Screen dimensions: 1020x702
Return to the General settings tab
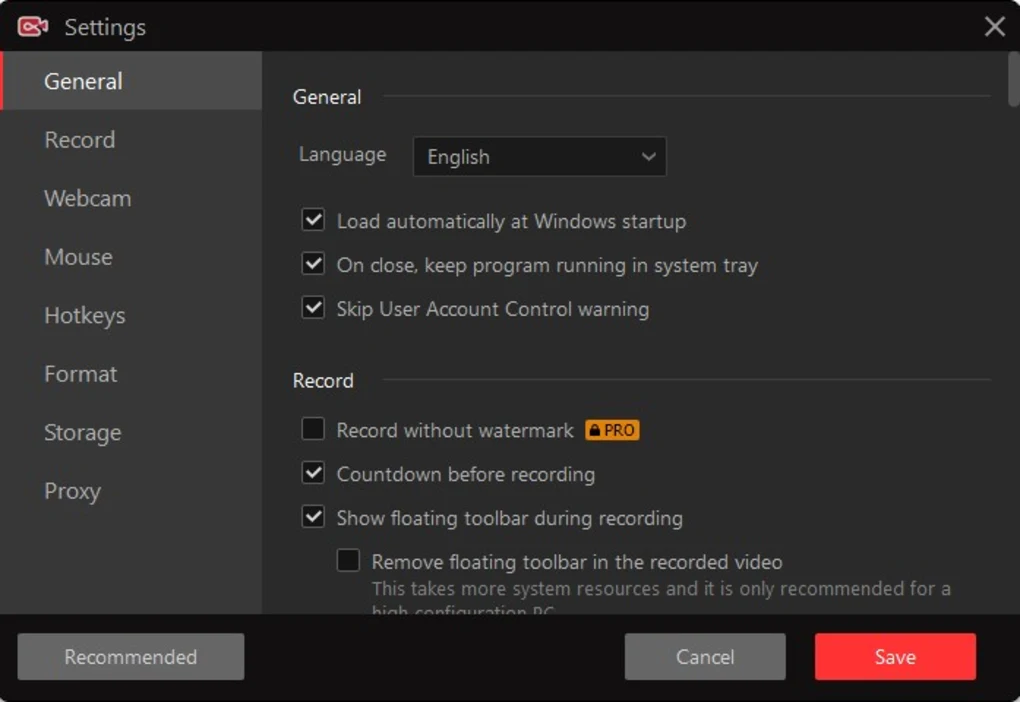click(83, 81)
